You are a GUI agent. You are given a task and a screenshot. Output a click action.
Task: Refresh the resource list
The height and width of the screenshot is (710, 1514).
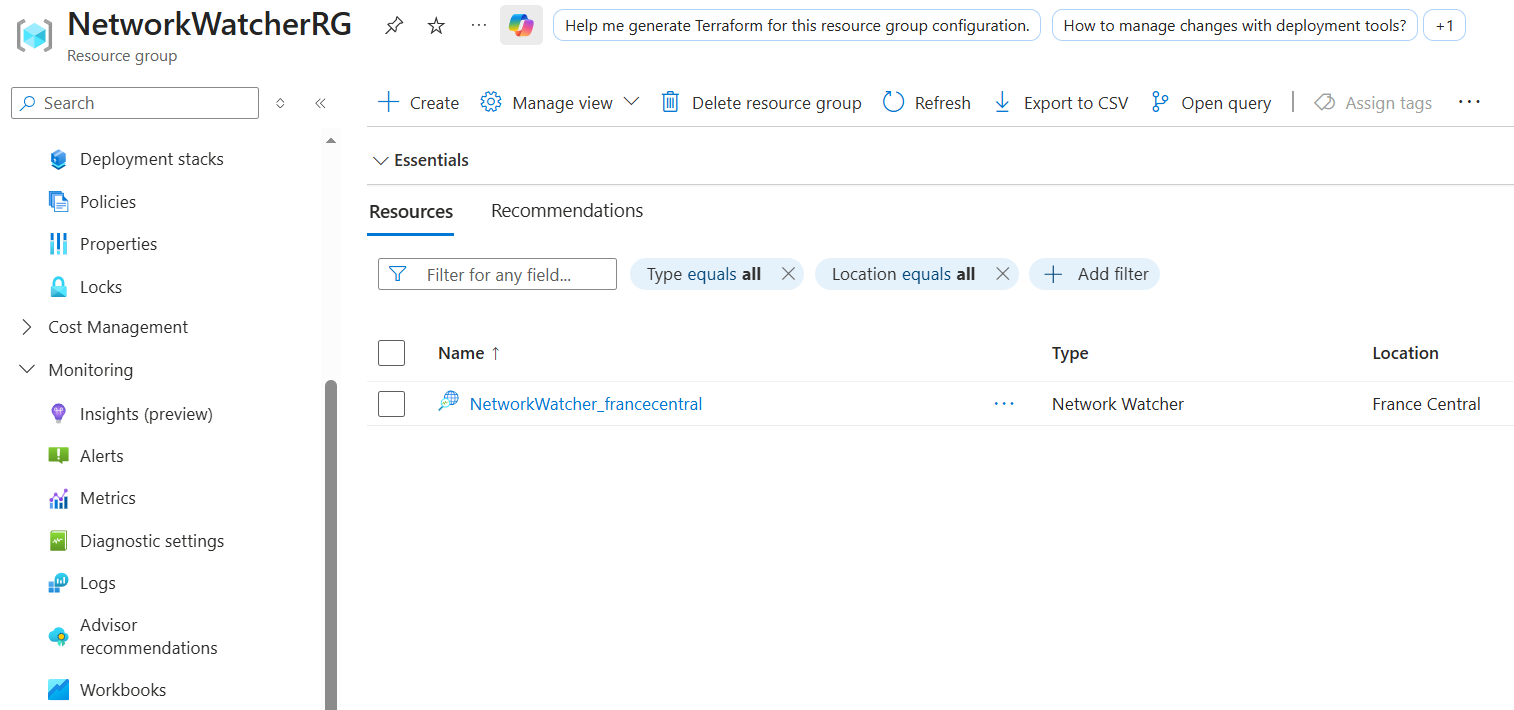click(x=927, y=103)
